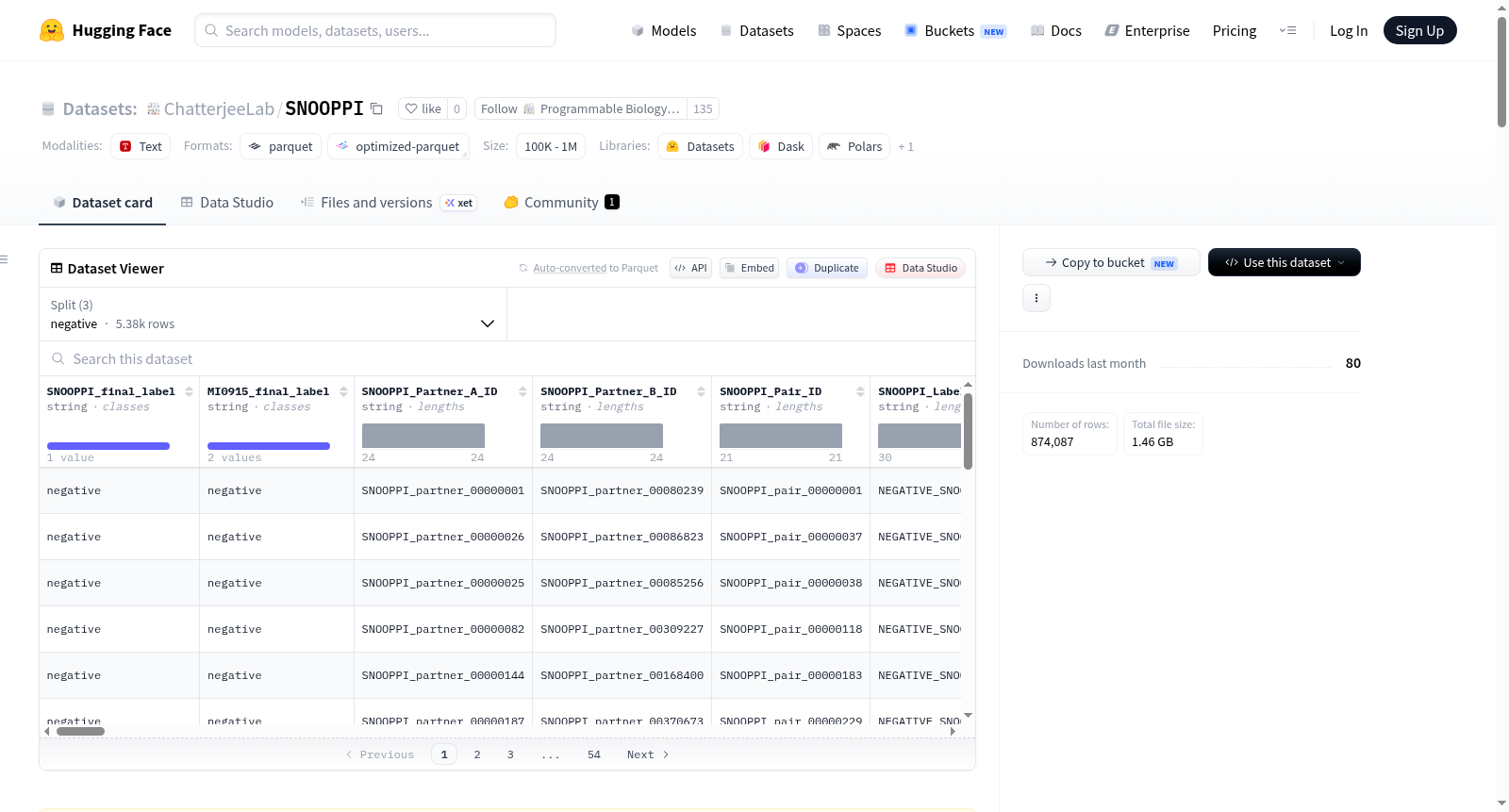The height and width of the screenshot is (812, 1509).
Task: Click the API button in Dataset Viewer
Action: [690, 268]
